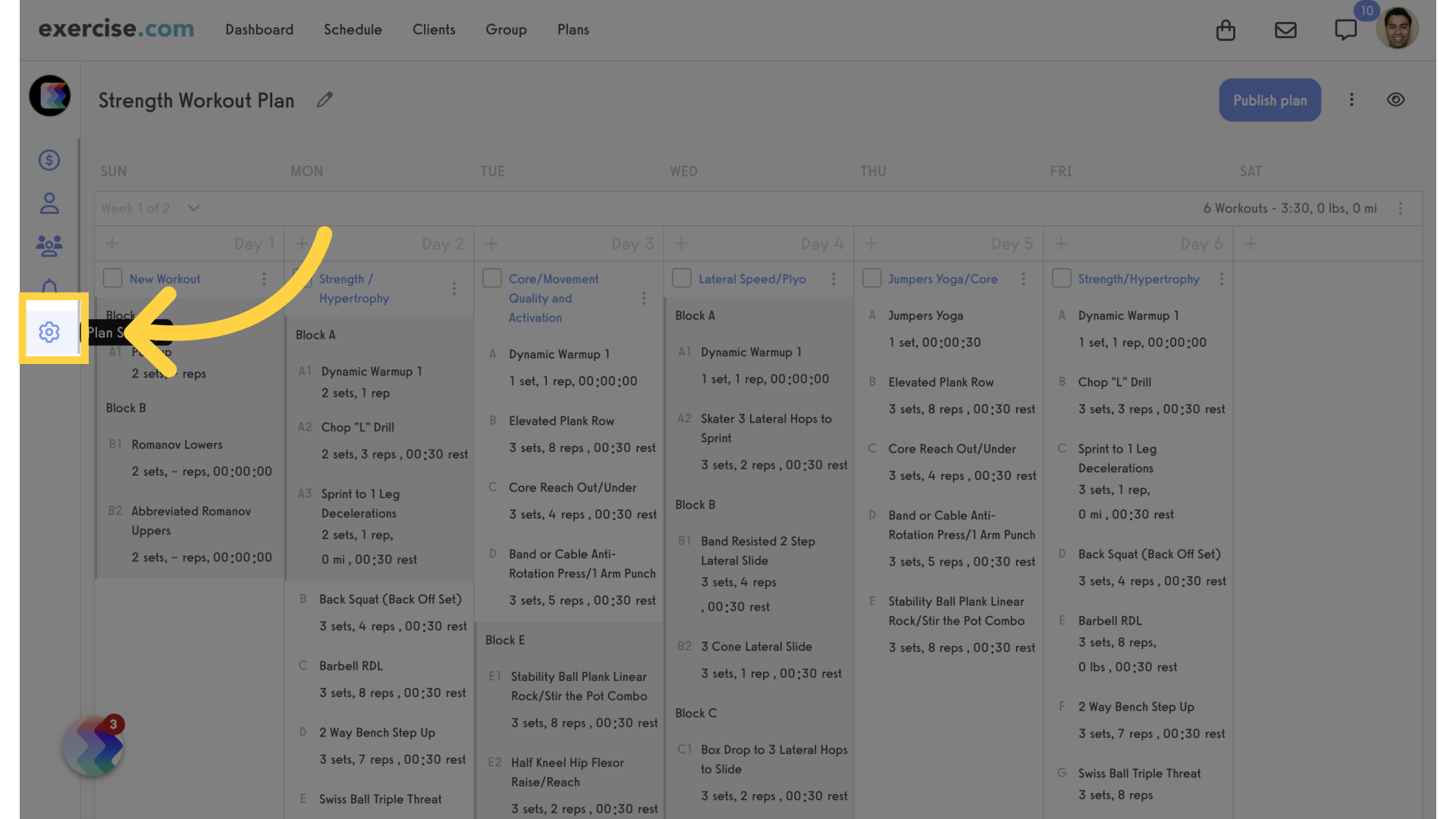Open the group people sidebar icon

(49, 245)
